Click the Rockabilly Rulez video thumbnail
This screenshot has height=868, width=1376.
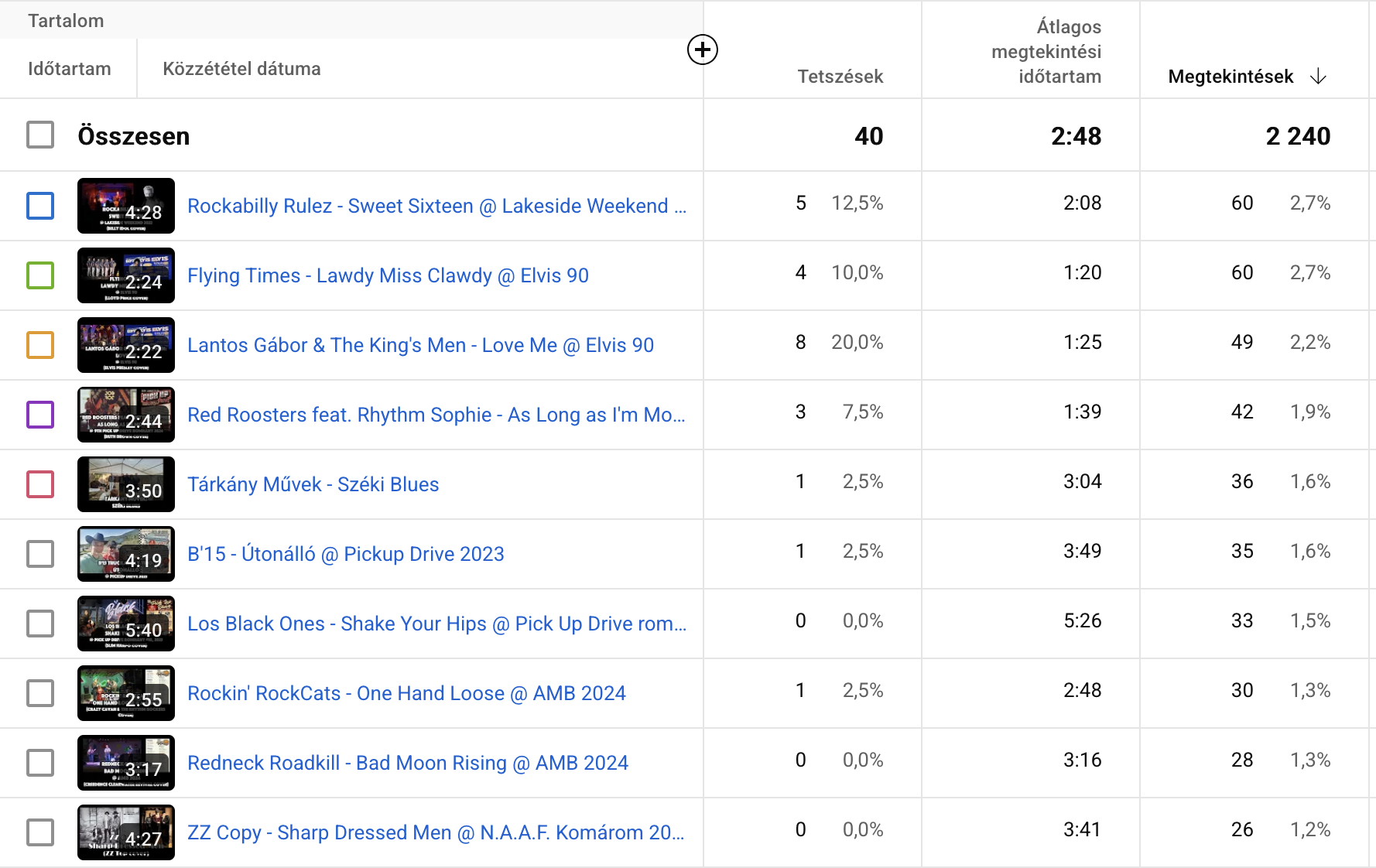[126, 206]
